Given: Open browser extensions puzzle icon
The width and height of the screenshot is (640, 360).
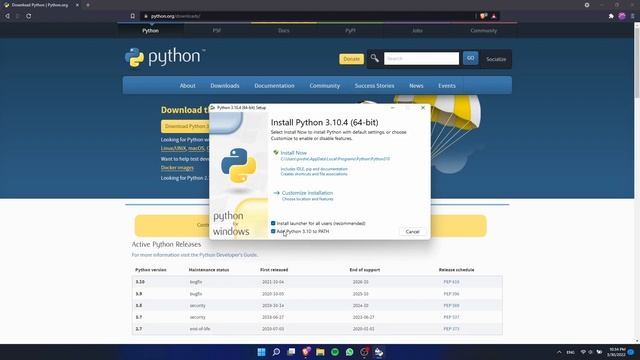Looking at the screenshot, I should (611, 16).
